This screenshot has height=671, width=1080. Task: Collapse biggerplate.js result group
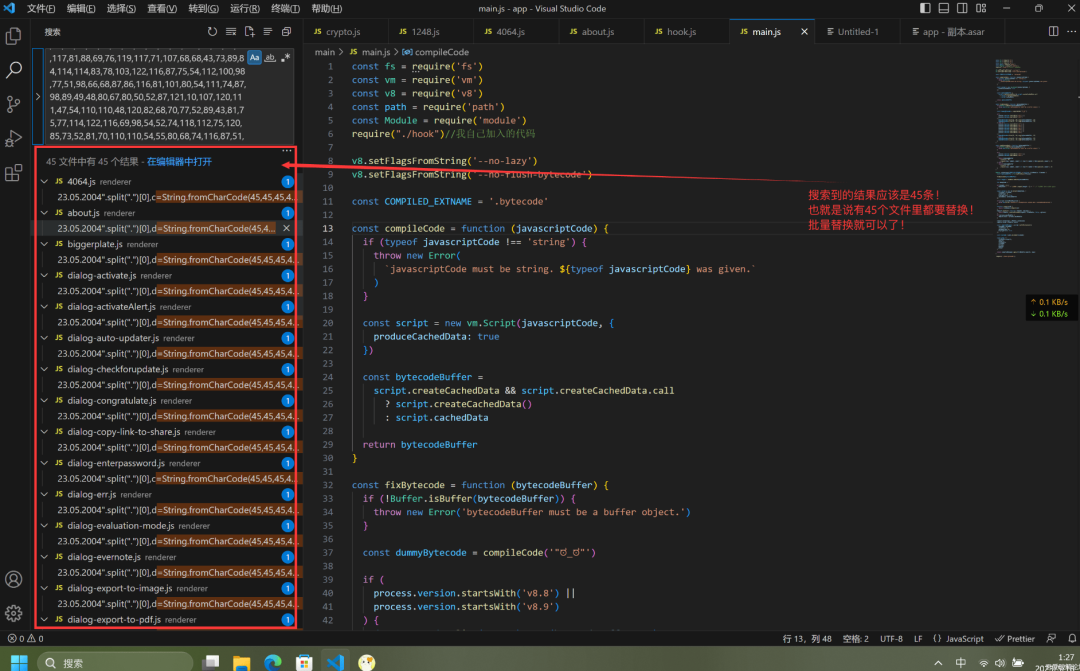pyautogui.click(x=45, y=244)
